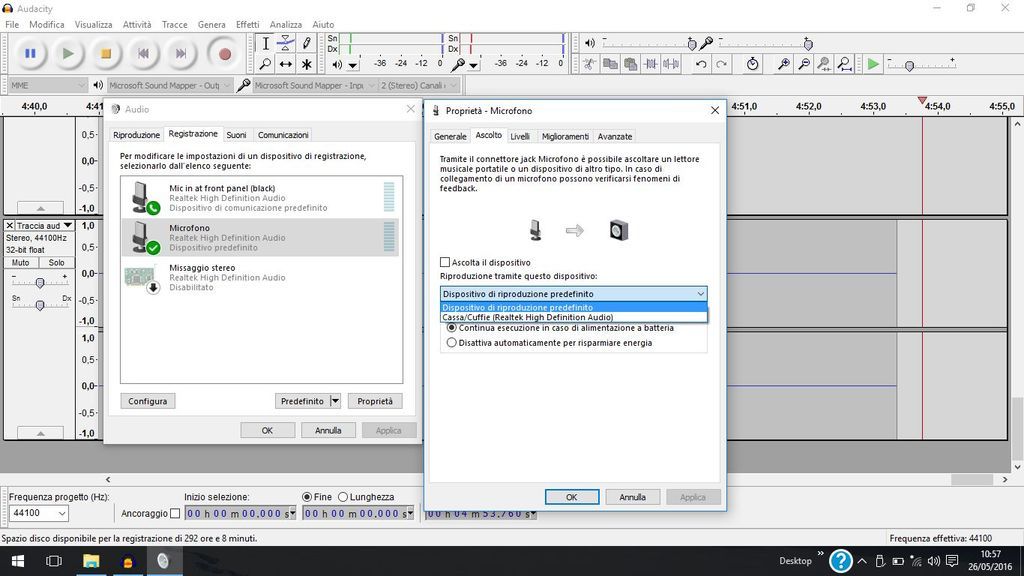Select the Draw pencil tool
The image size is (1024, 576).
point(307,43)
